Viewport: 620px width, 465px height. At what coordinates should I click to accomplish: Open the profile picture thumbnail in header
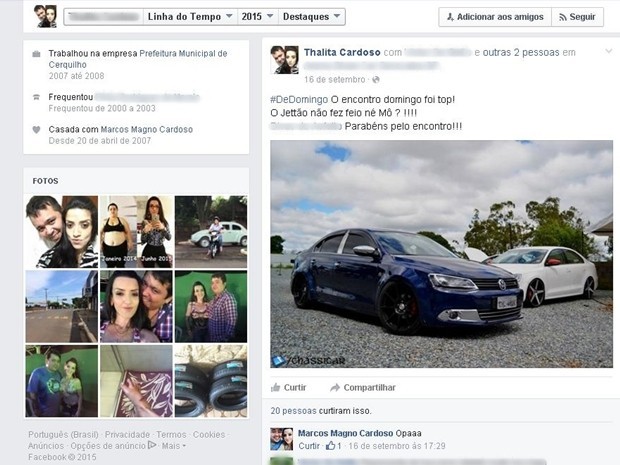[x=47, y=17]
